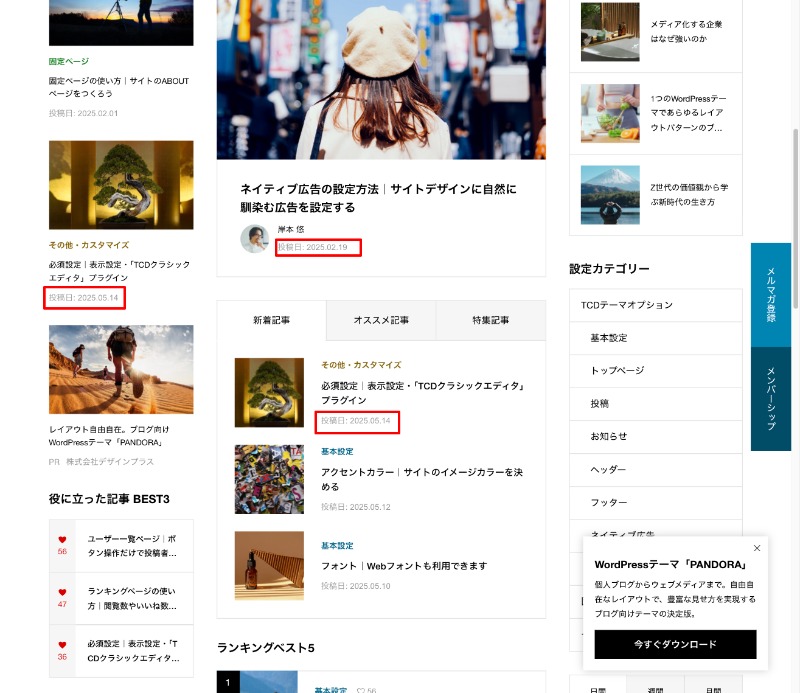Select 基本設定 in the 設定カテゴリー list
The width and height of the screenshot is (800, 693).
click(656, 338)
